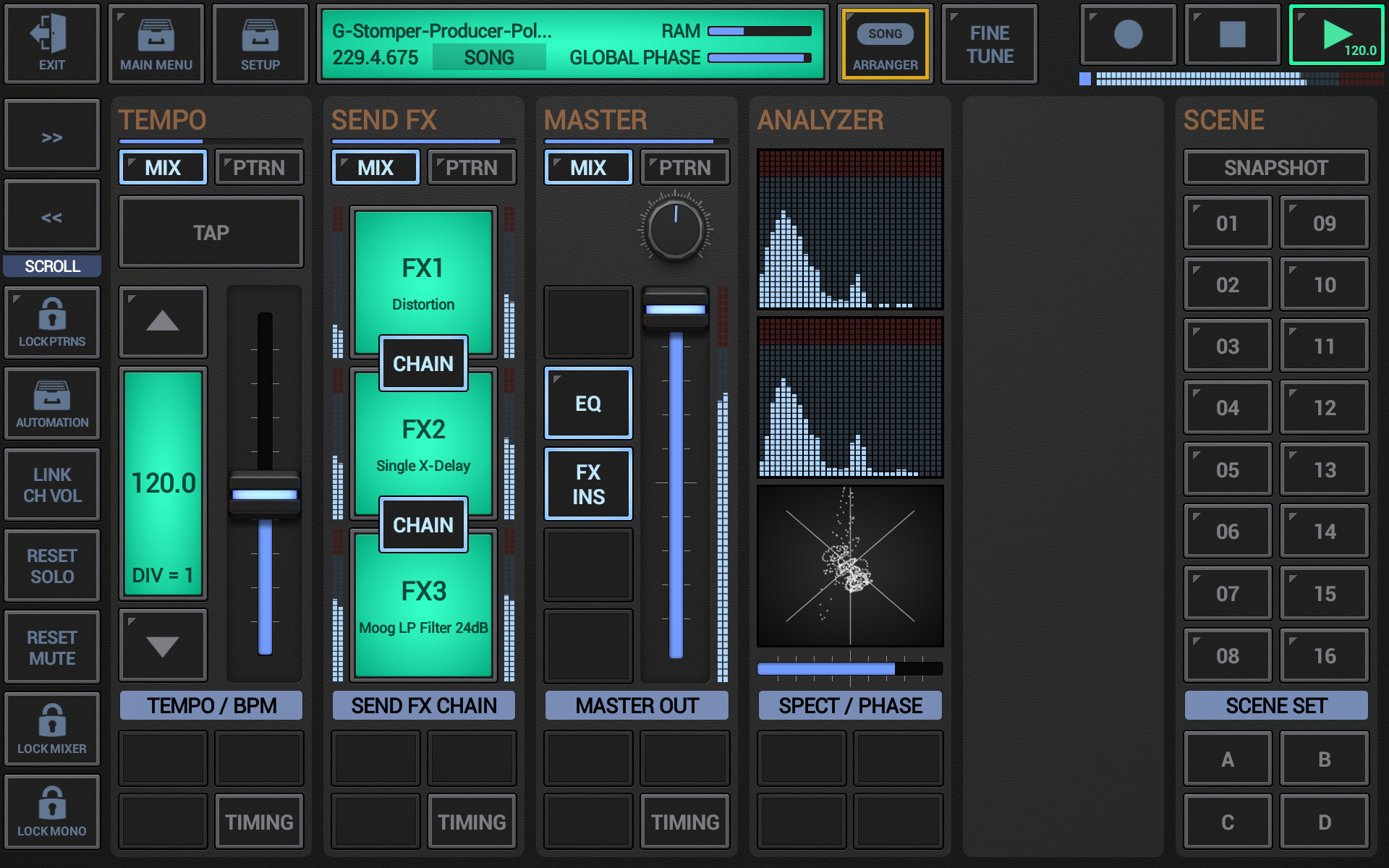Open the Setup screen
Image resolution: width=1389 pixels, height=868 pixels.
(259, 43)
